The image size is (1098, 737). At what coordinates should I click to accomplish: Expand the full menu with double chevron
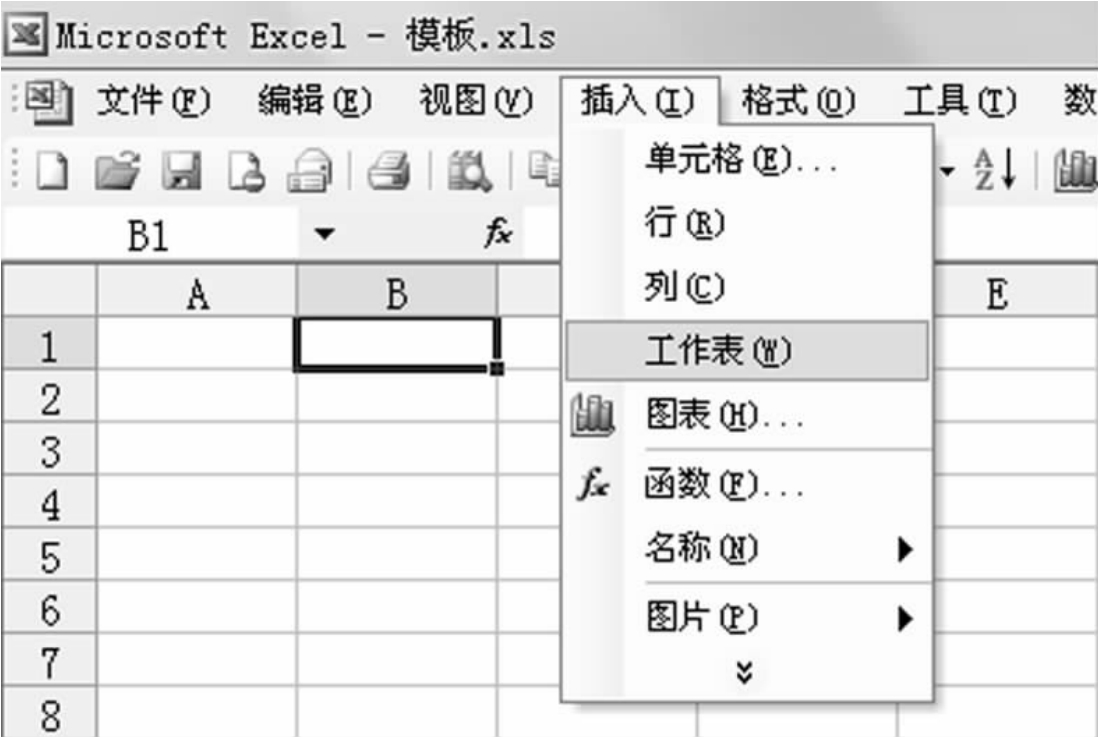(x=741, y=674)
